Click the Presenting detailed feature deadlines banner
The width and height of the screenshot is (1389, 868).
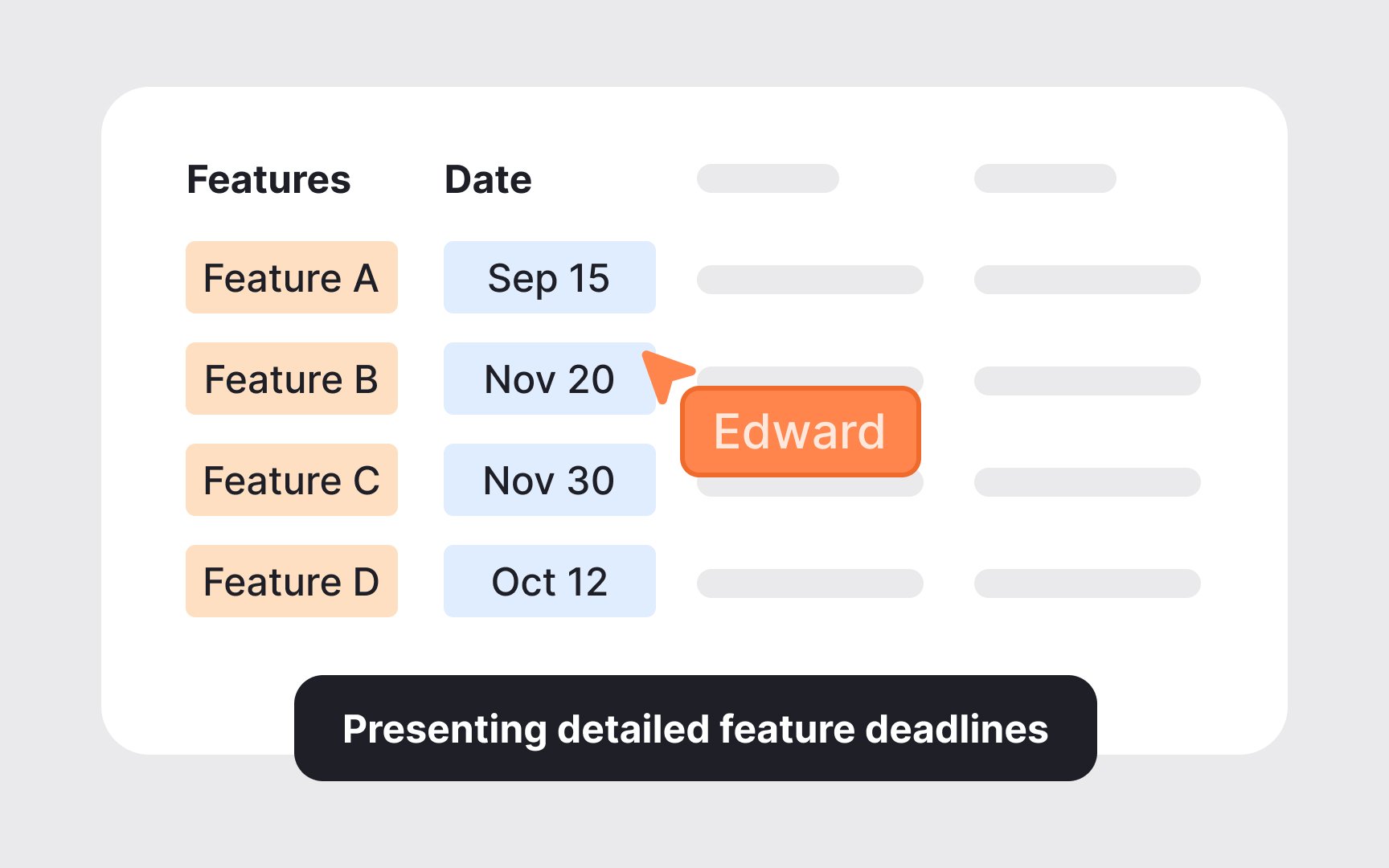pos(695,728)
